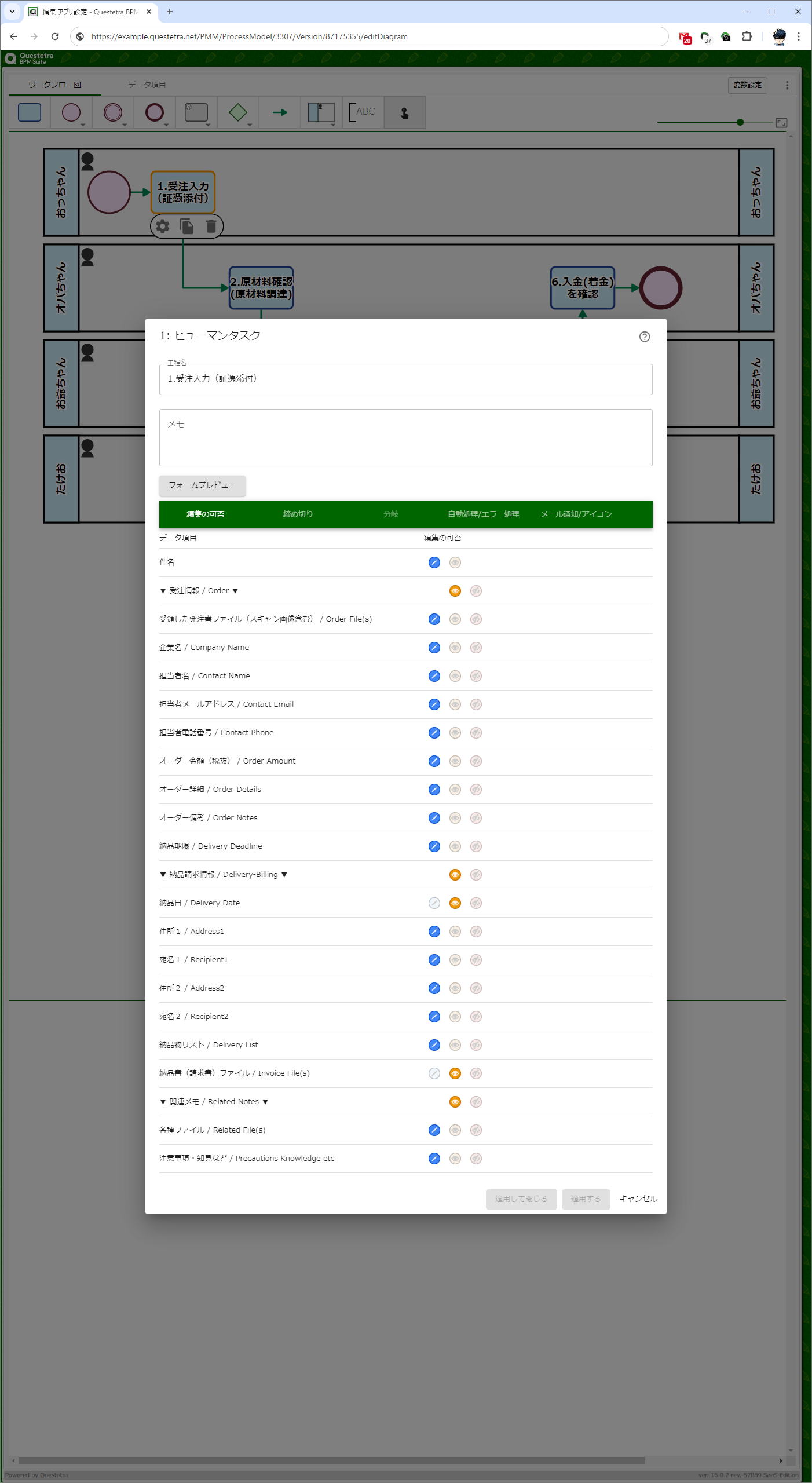Open settings gear for task 1
The width and height of the screenshot is (812, 1483).
(163, 226)
